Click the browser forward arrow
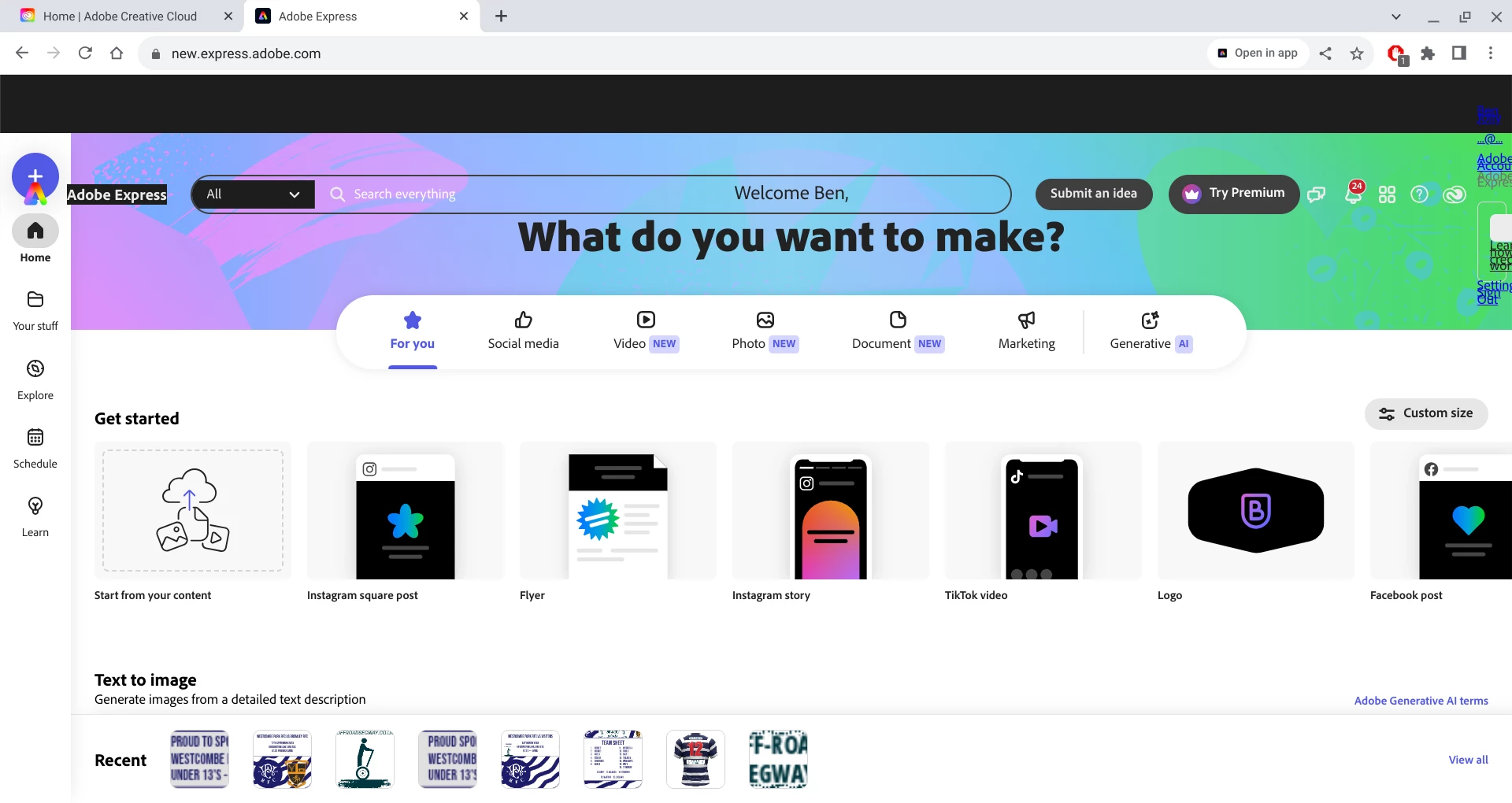Image resolution: width=1512 pixels, height=803 pixels. pyautogui.click(x=54, y=54)
